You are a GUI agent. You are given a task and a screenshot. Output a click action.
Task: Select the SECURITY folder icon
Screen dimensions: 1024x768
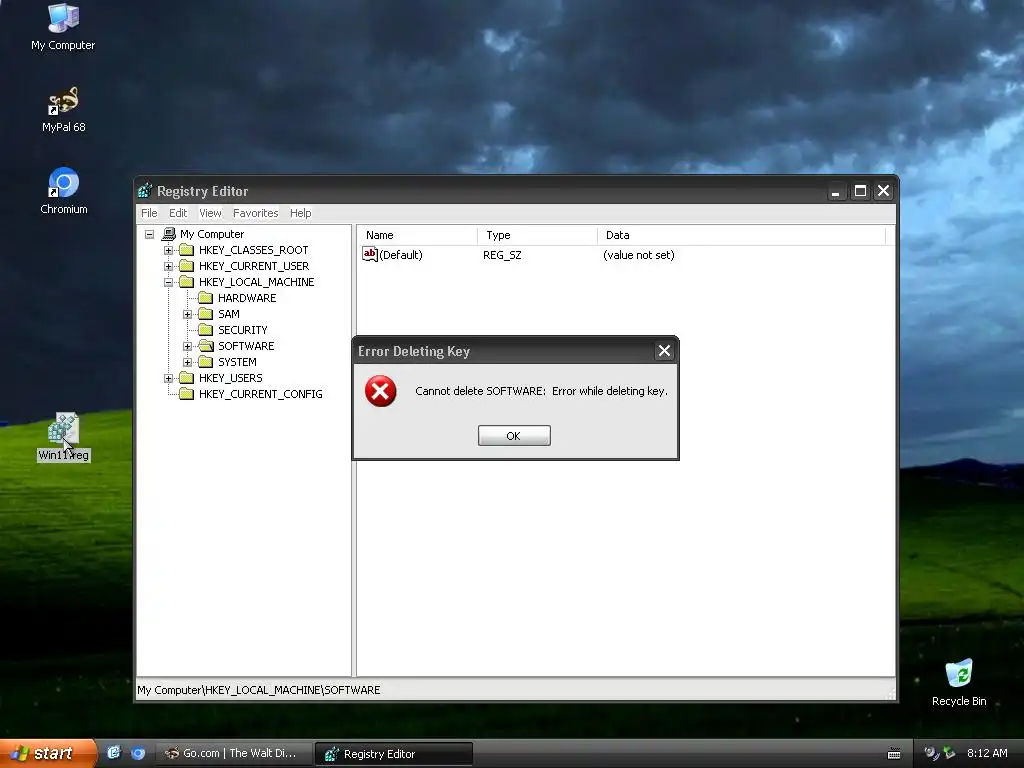coord(206,330)
